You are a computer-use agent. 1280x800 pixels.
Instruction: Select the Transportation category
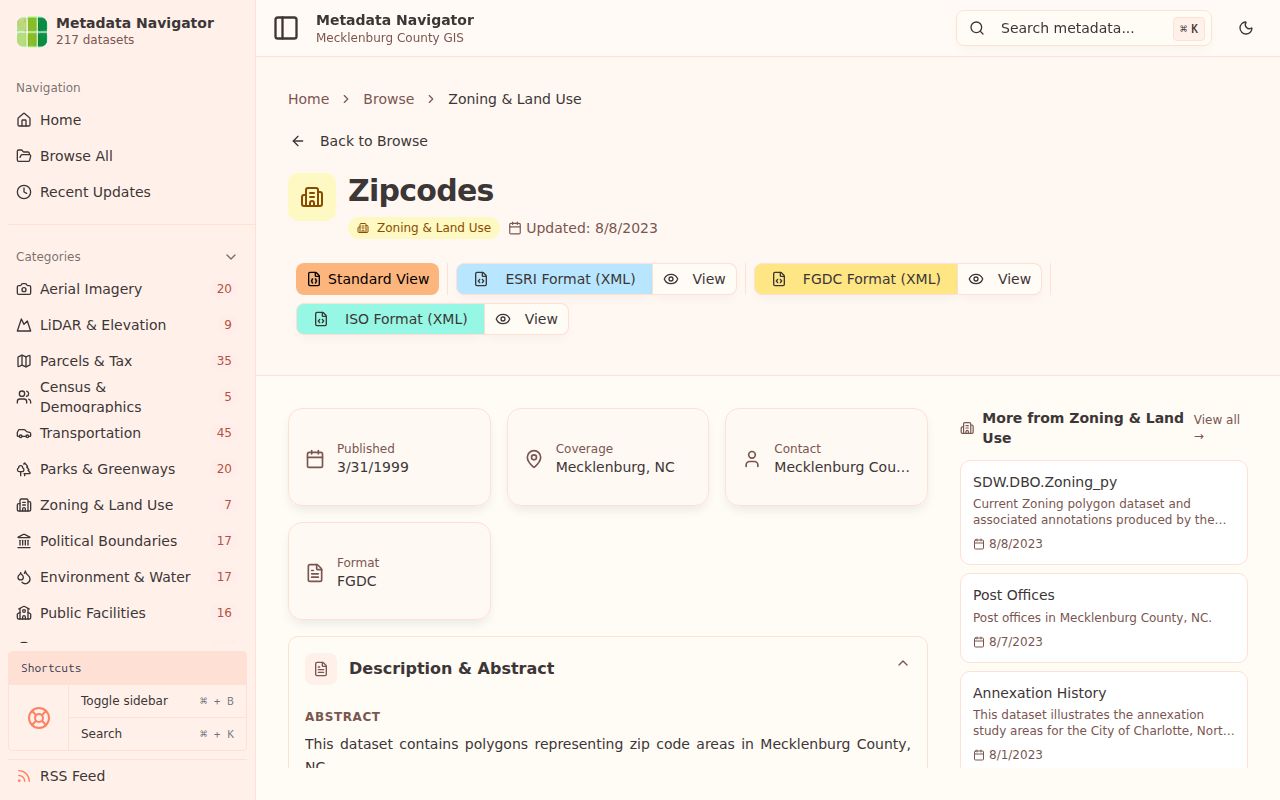coord(128,433)
